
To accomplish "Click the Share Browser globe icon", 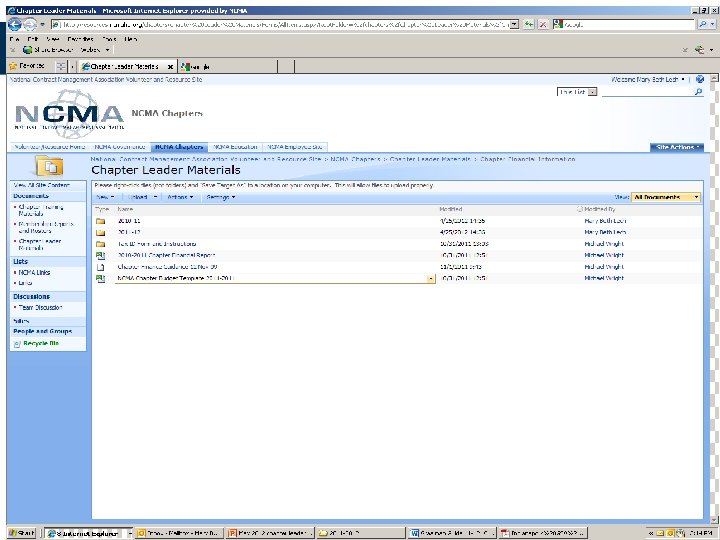I will click(28, 50).
